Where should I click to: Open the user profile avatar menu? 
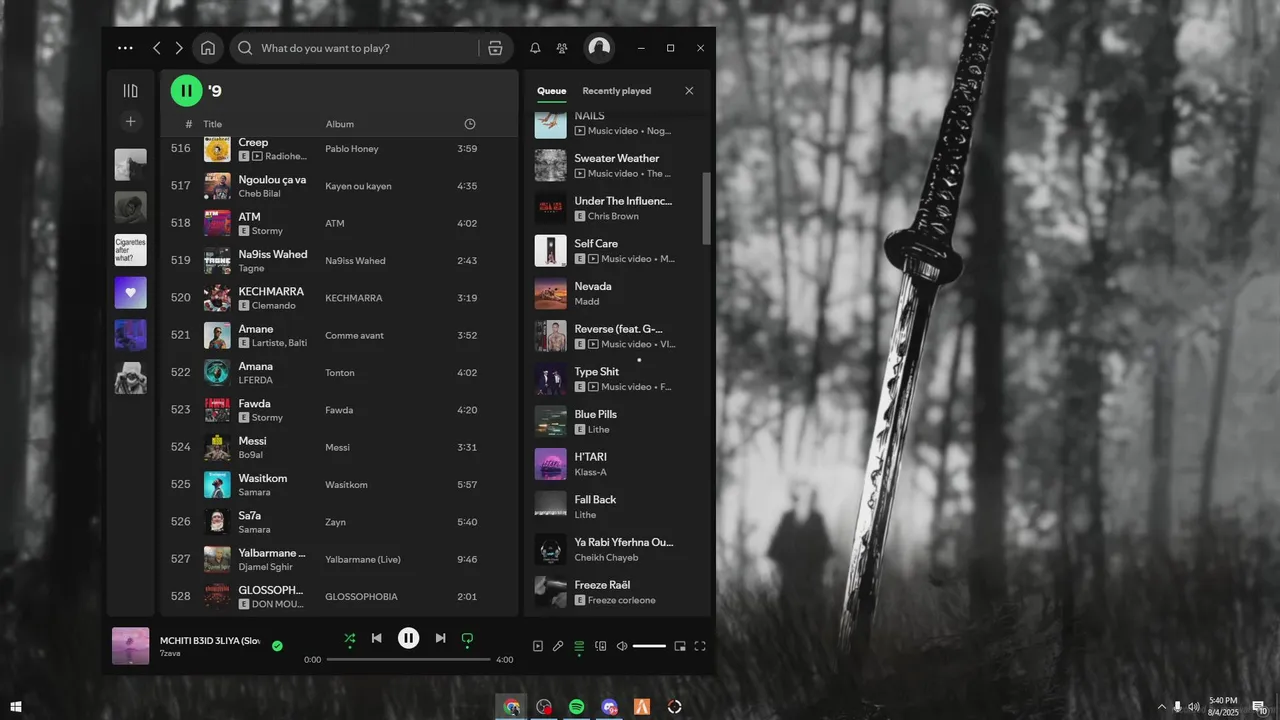pyautogui.click(x=599, y=47)
